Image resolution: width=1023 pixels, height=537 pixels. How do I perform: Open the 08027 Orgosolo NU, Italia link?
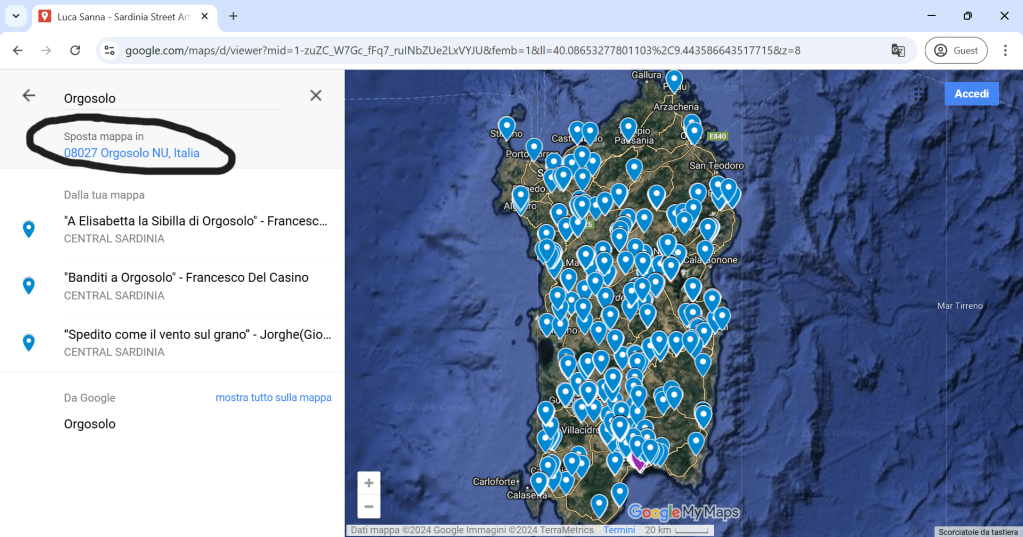click(x=132, y=153)
